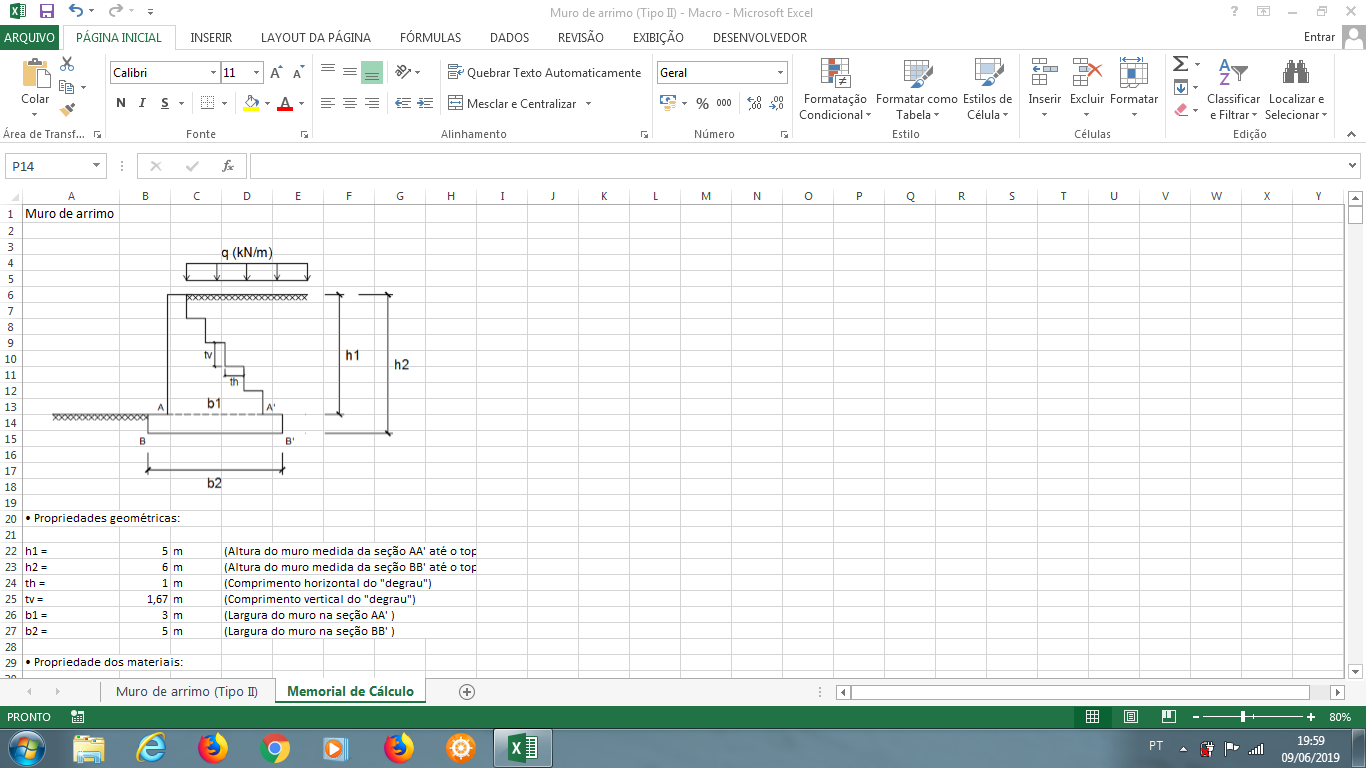
Task: Open the Geral number format dropdown
Action: (x=781, y=73)
